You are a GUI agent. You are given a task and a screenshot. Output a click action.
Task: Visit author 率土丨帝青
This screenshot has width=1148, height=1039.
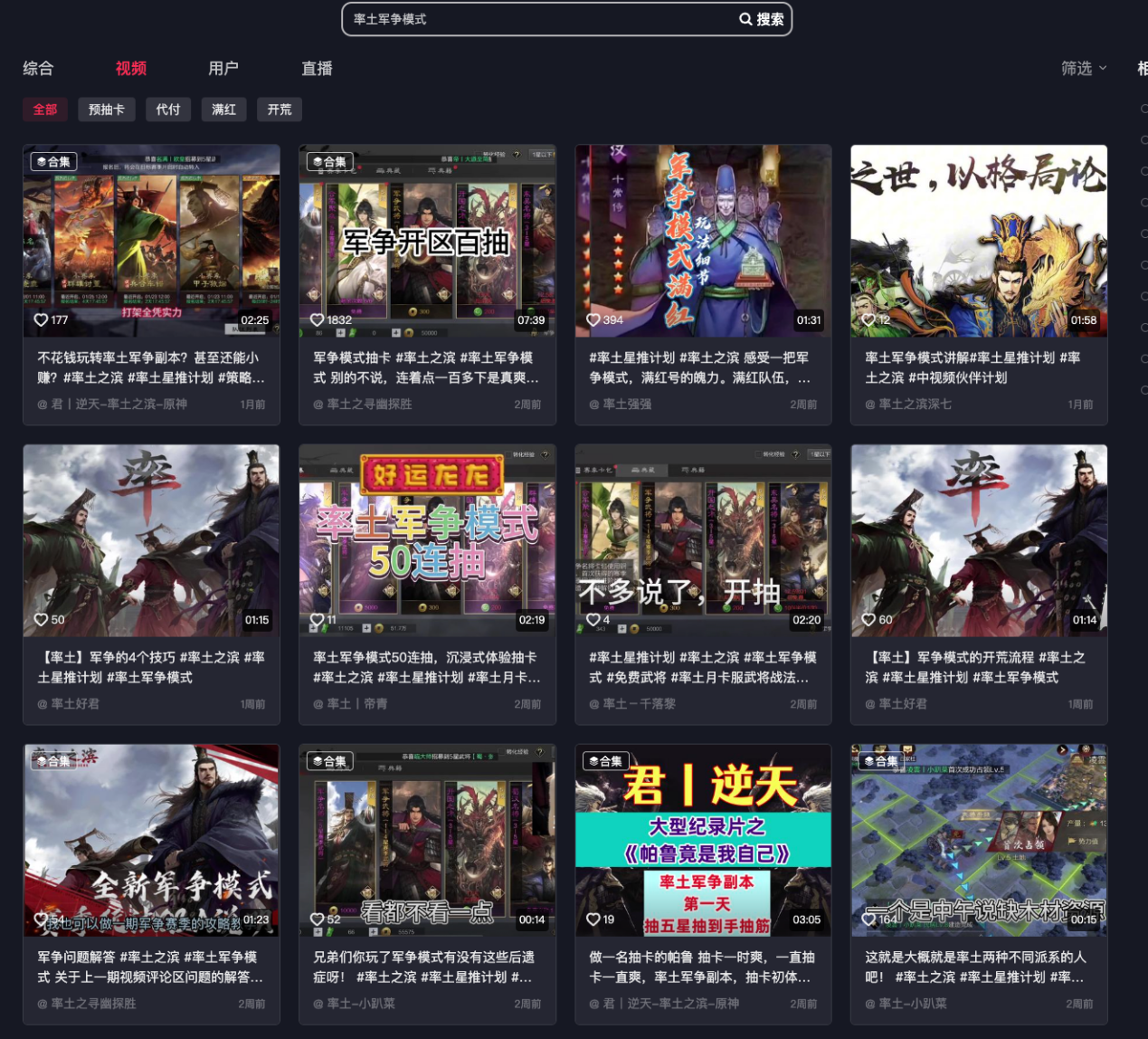click(350, 704)
